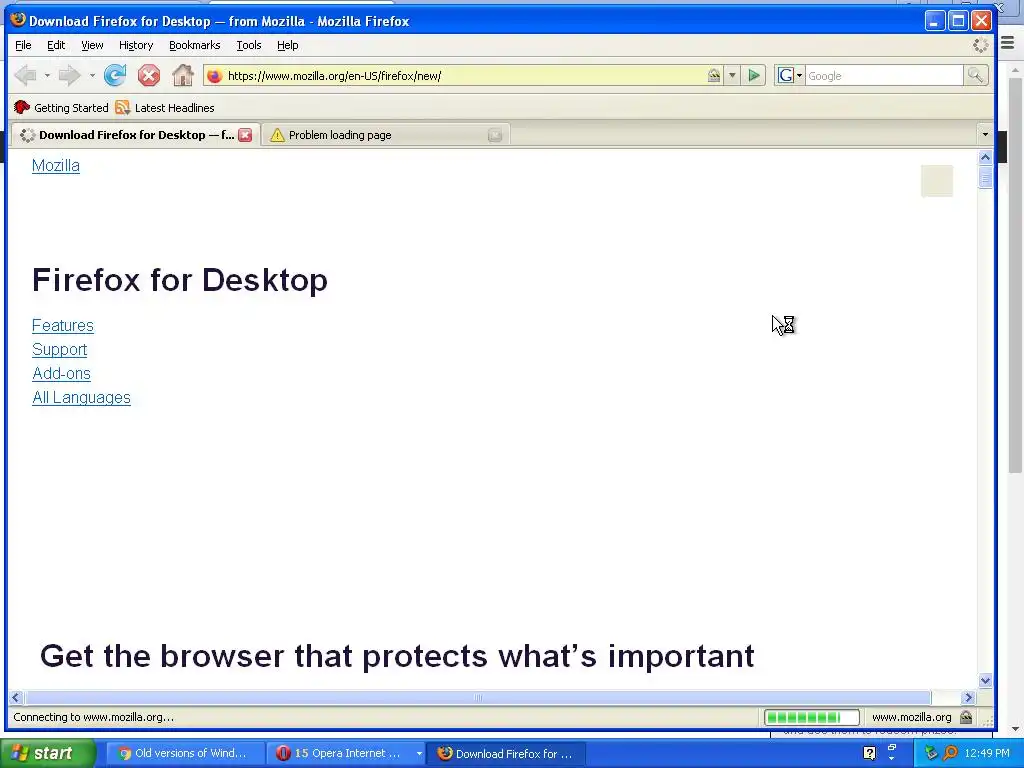Open the Help menu
Screen dimensions: 1024x768
click(x=287, y=45)
